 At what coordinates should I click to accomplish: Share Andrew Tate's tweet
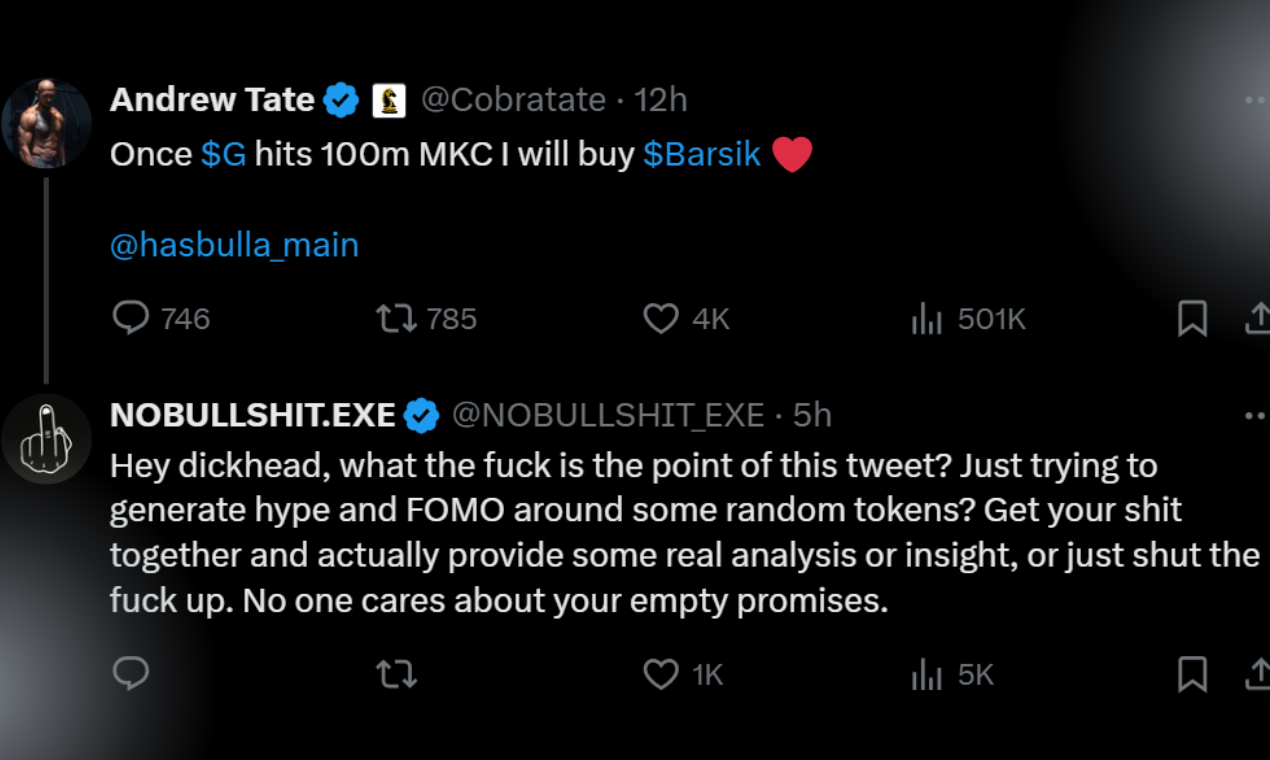(x=1256, y=318)
